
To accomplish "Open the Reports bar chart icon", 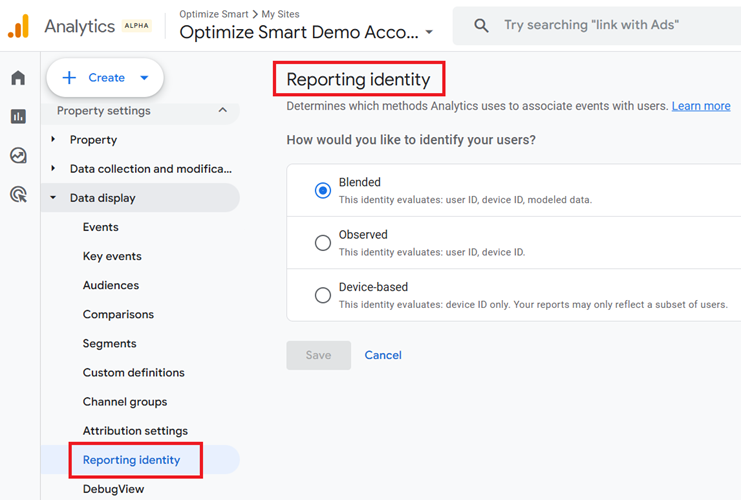I will click(x=18, y=116).
